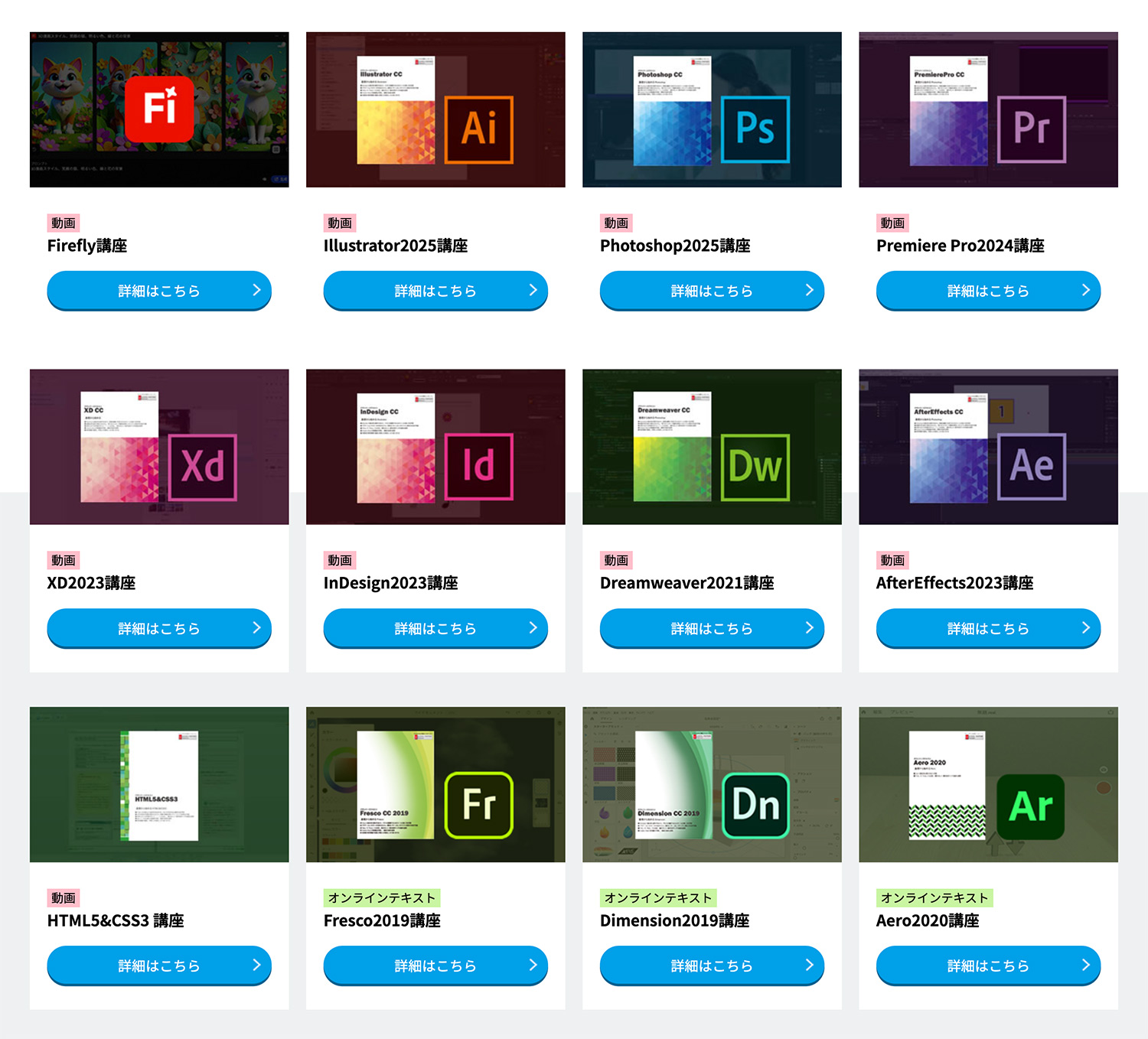The width and height of the screenshot is (1148, 1039).
Task: Open details button for Premiere Pro2024講座
Action: [x=988, y=291]
